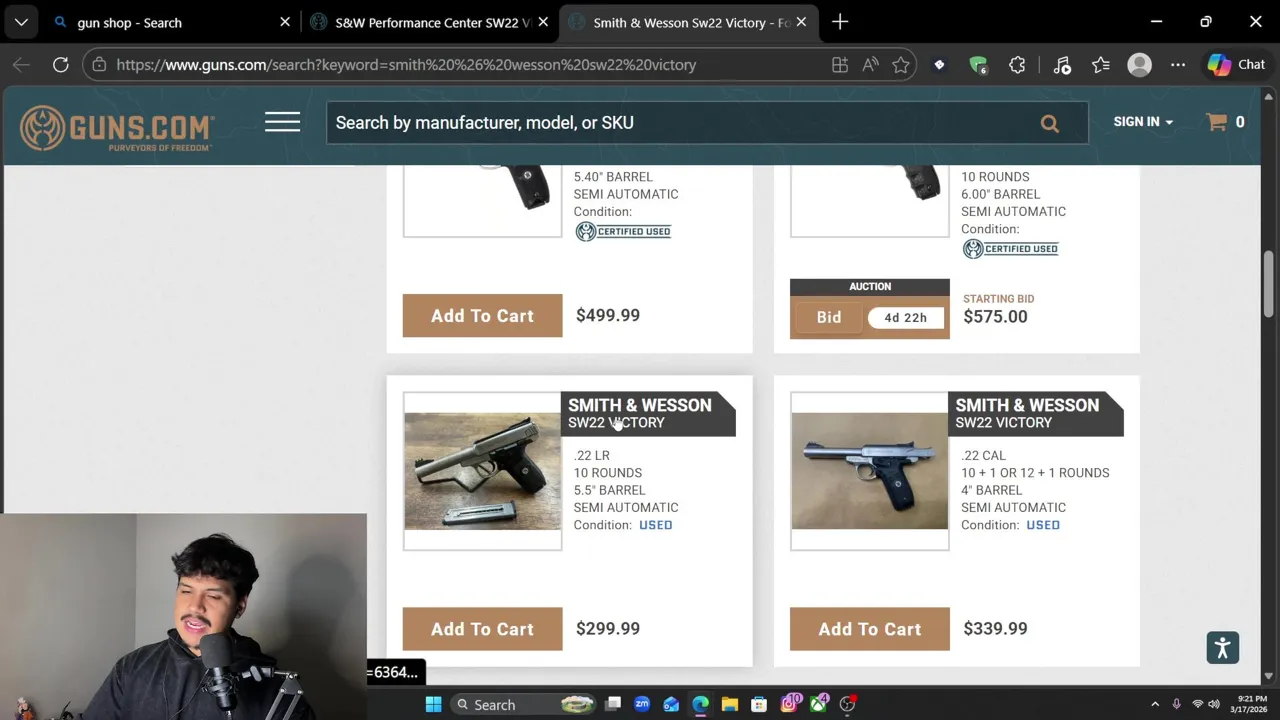The height and width of the screenshot is (720, 1280).
Task: Bid on the $575.00 auction item
Action: point(828,317)
